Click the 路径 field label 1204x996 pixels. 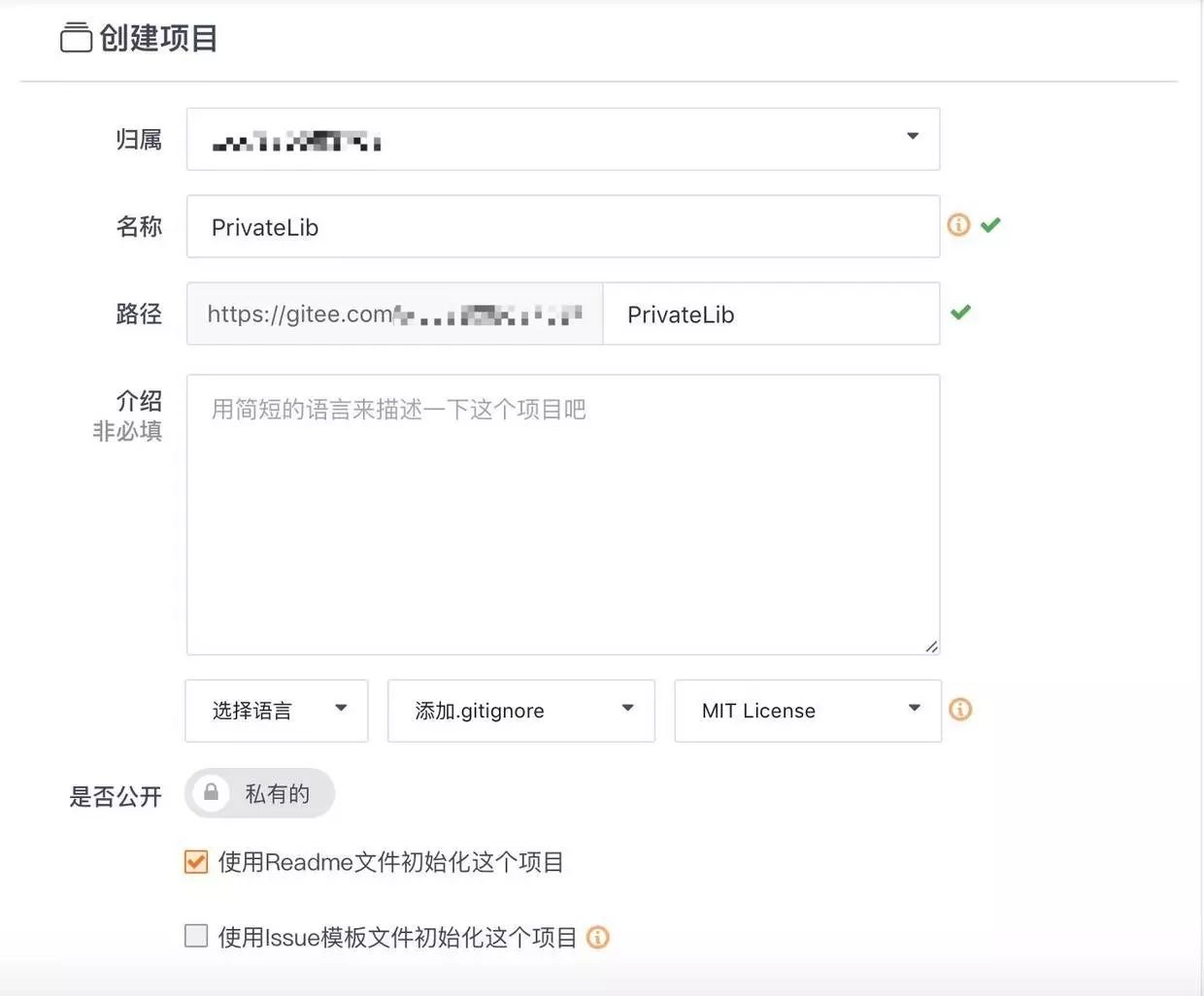tap(139, 314)
